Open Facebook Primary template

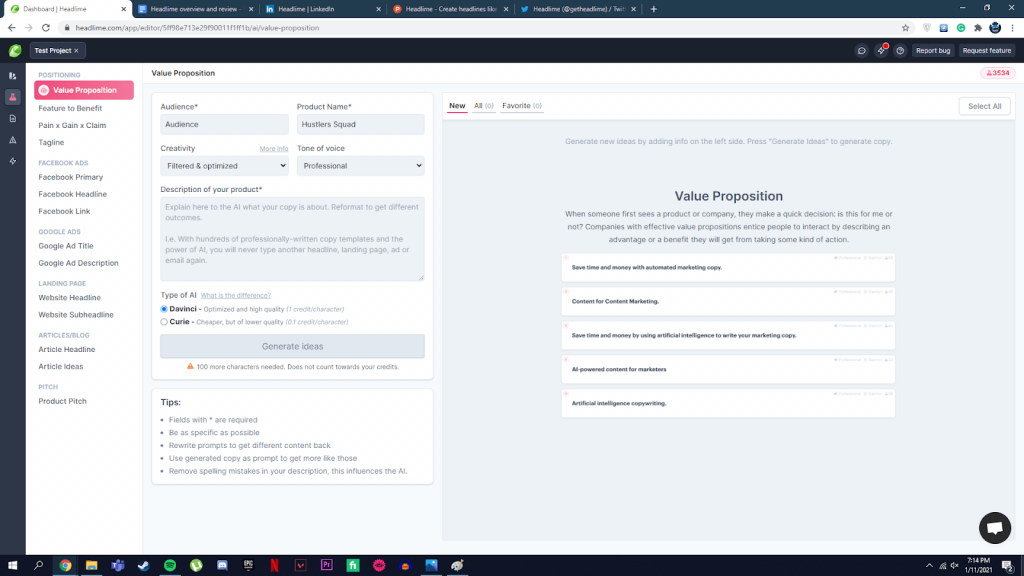tap(71, 177)
